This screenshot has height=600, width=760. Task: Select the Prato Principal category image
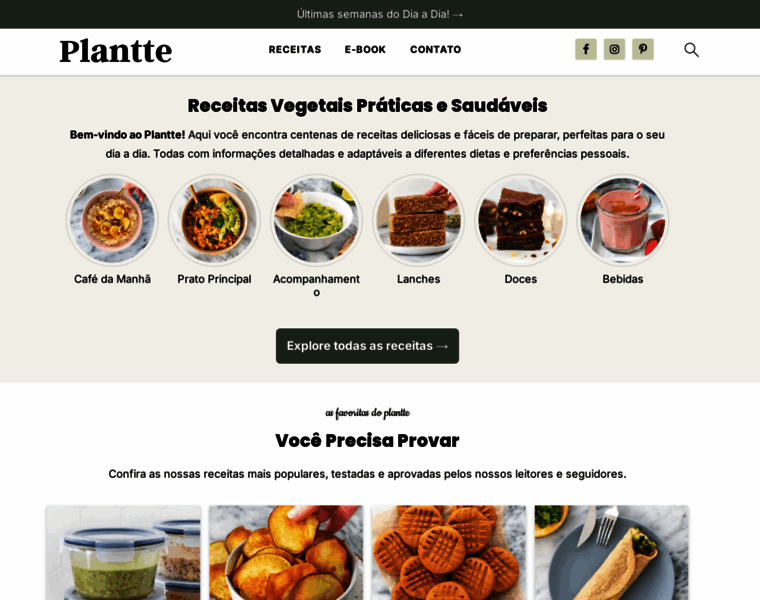tap(214, 220)
